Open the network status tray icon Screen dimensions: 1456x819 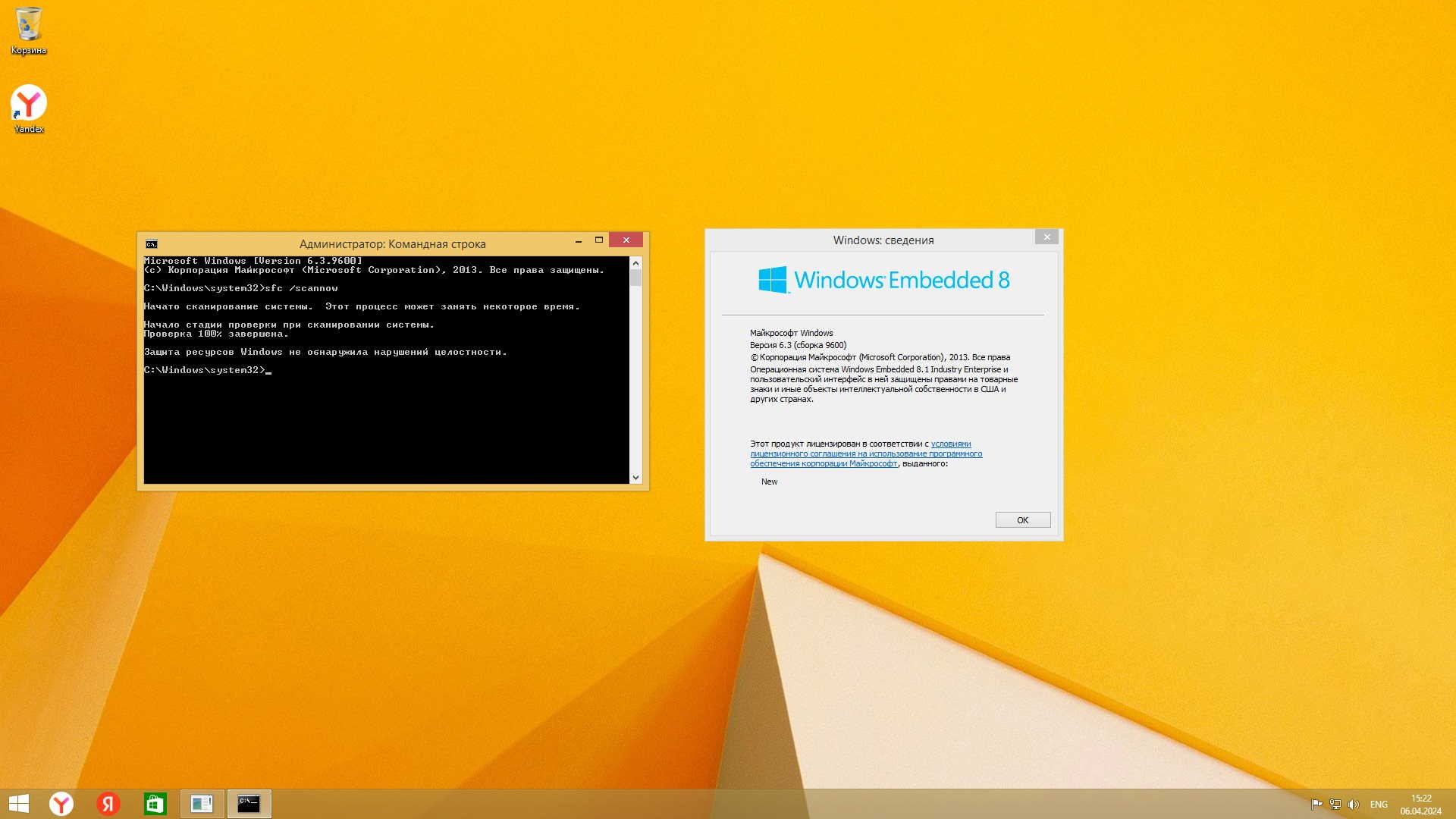click(1335, 805)
